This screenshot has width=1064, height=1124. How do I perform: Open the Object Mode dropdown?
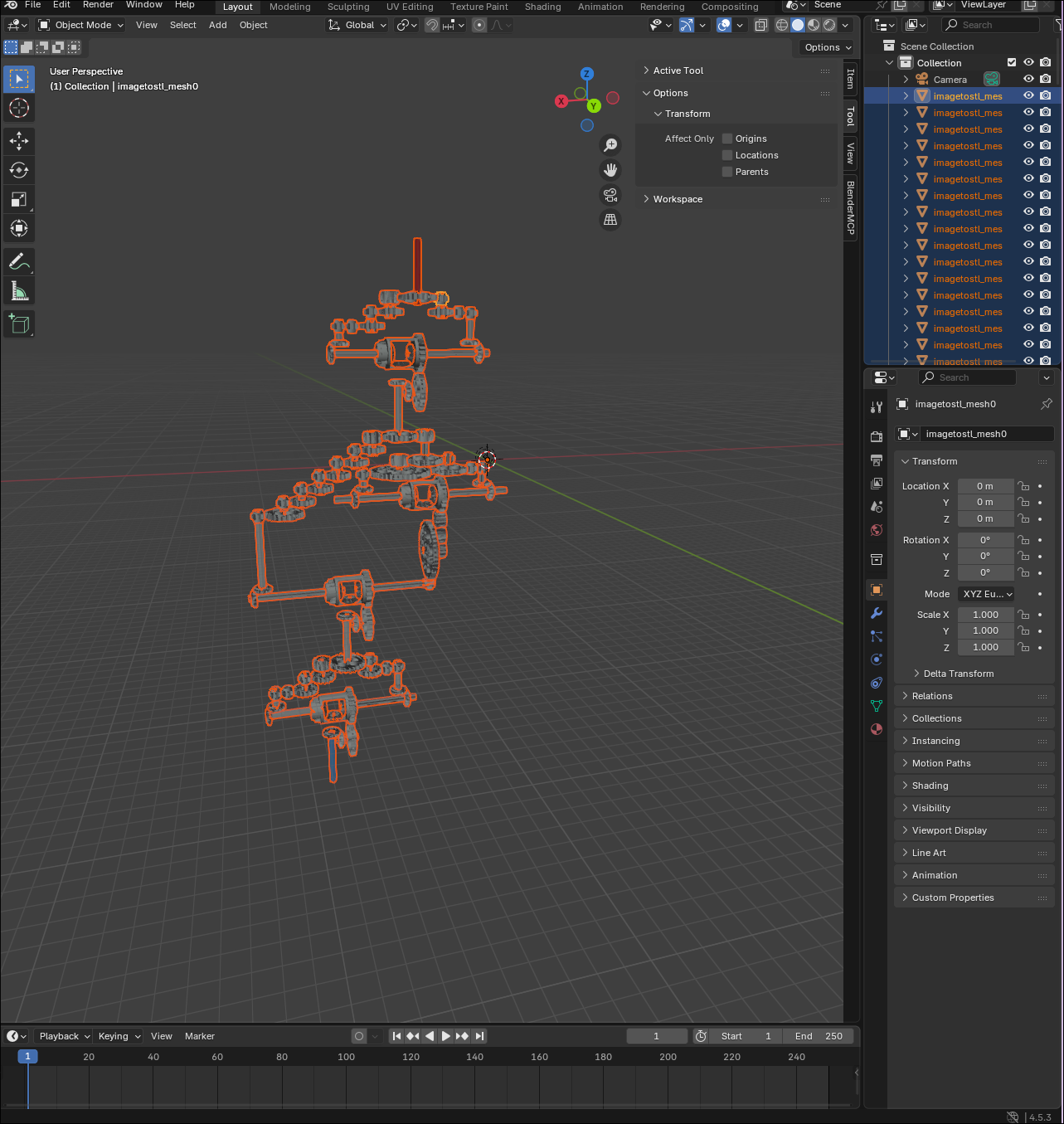[x=81, y=25]
